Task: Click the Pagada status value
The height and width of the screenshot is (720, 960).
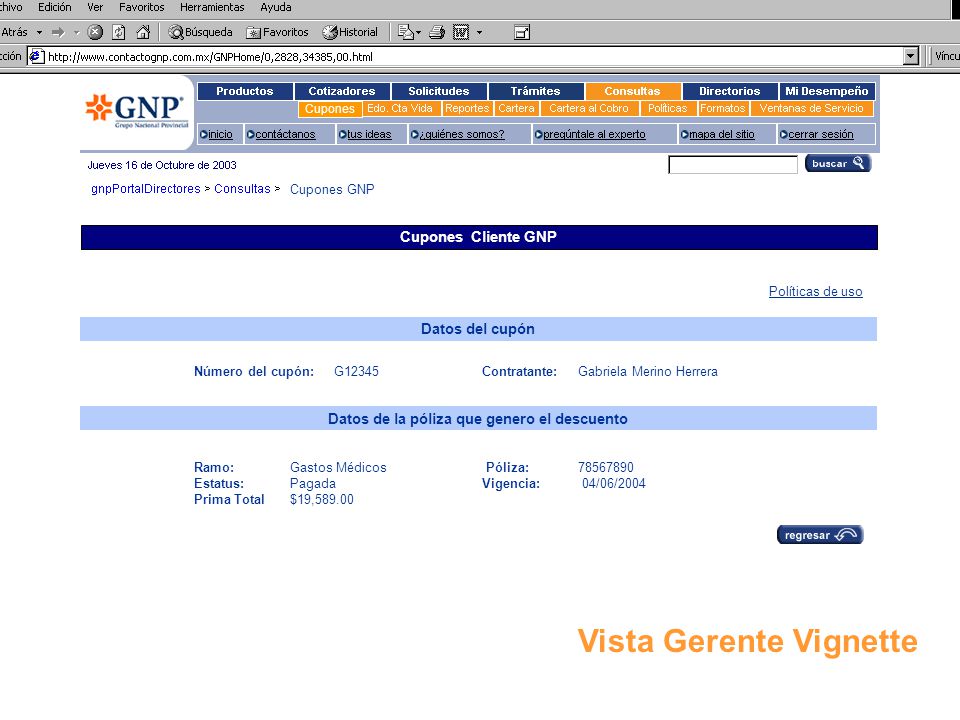Action: (x=313, y=484)
